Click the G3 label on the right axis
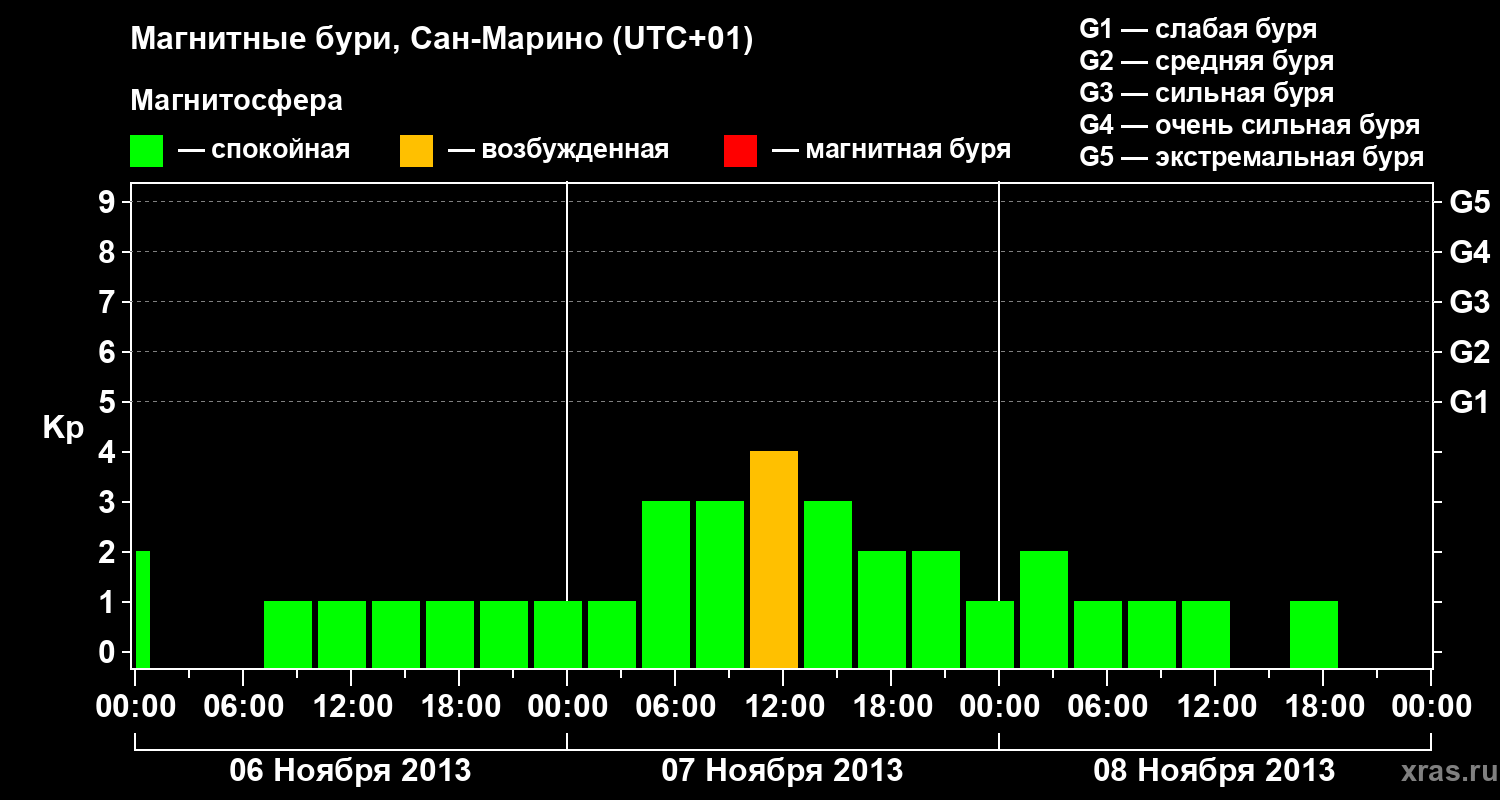Image resolution: width=1500 pixels, height=800 pixels. pyautogui.click(x=1470, y=302)
